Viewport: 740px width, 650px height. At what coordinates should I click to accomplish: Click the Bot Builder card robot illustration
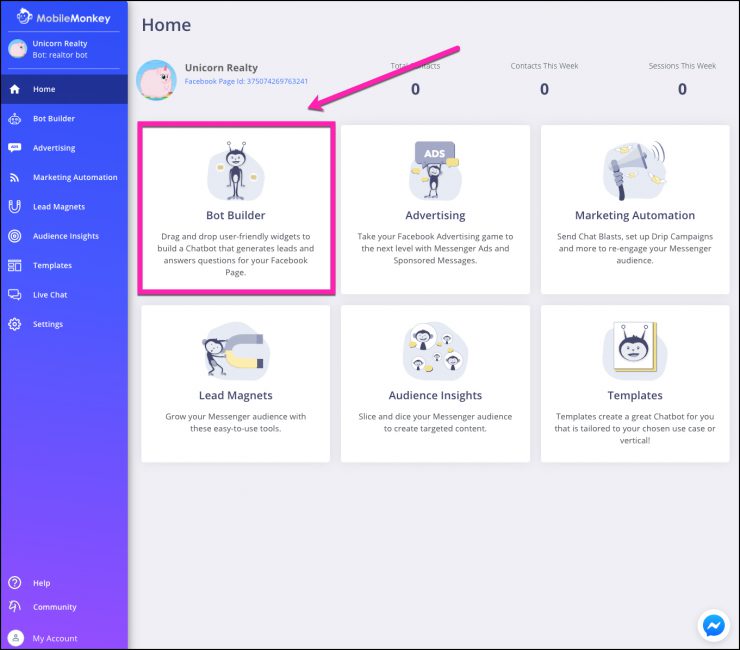pyautogui.click(x=235, y=170)
